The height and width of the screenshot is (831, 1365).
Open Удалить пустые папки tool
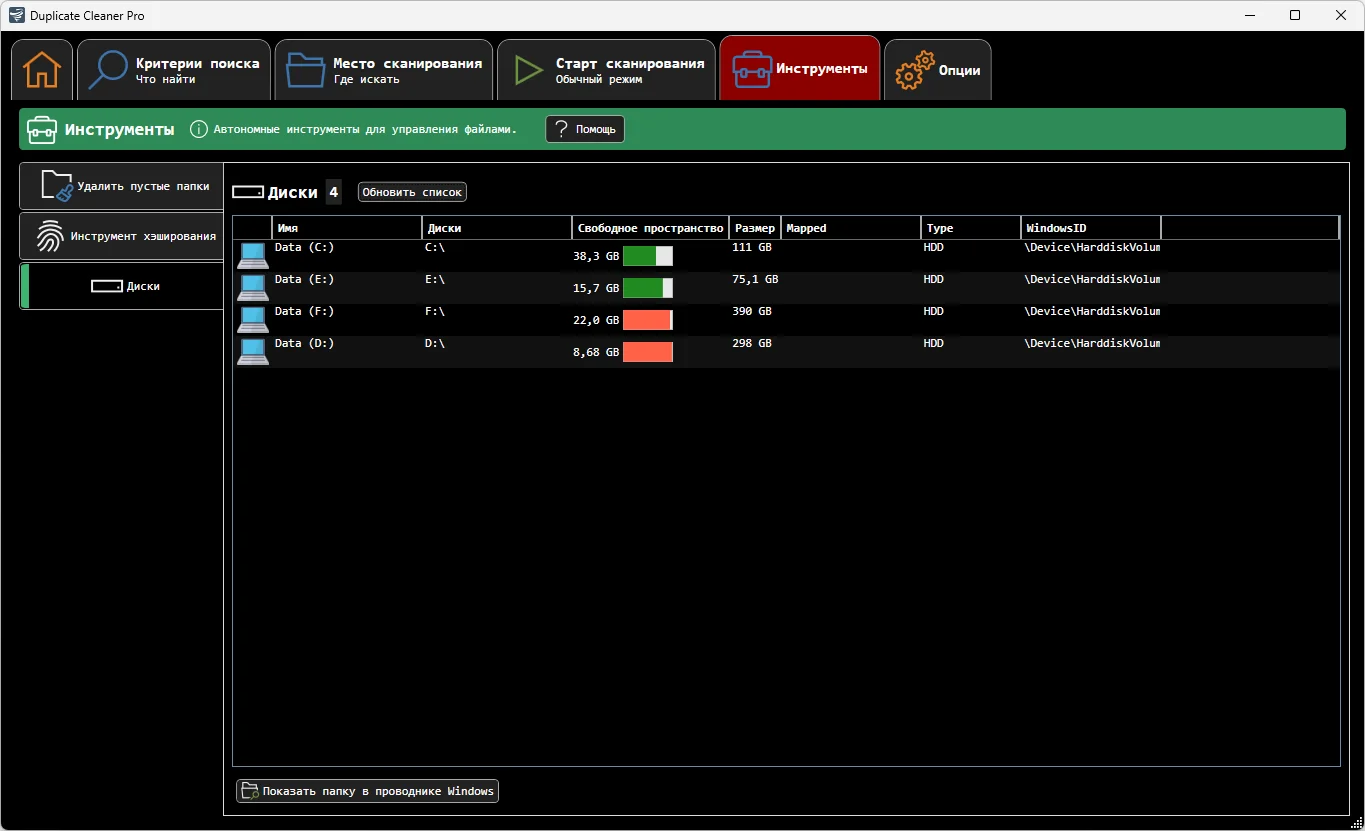click(x=122, y=186)
